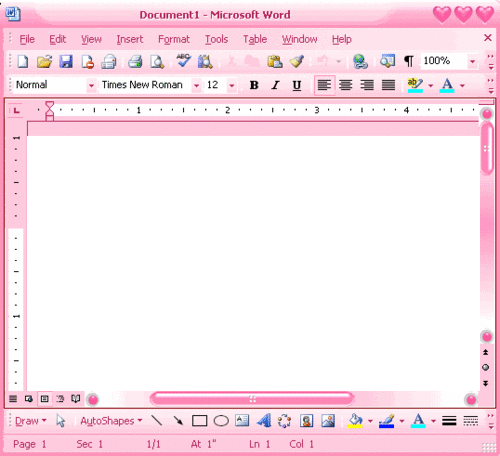Toggle Italic formatting
Viewport: 500px width, 456px height.
(275, 85)
